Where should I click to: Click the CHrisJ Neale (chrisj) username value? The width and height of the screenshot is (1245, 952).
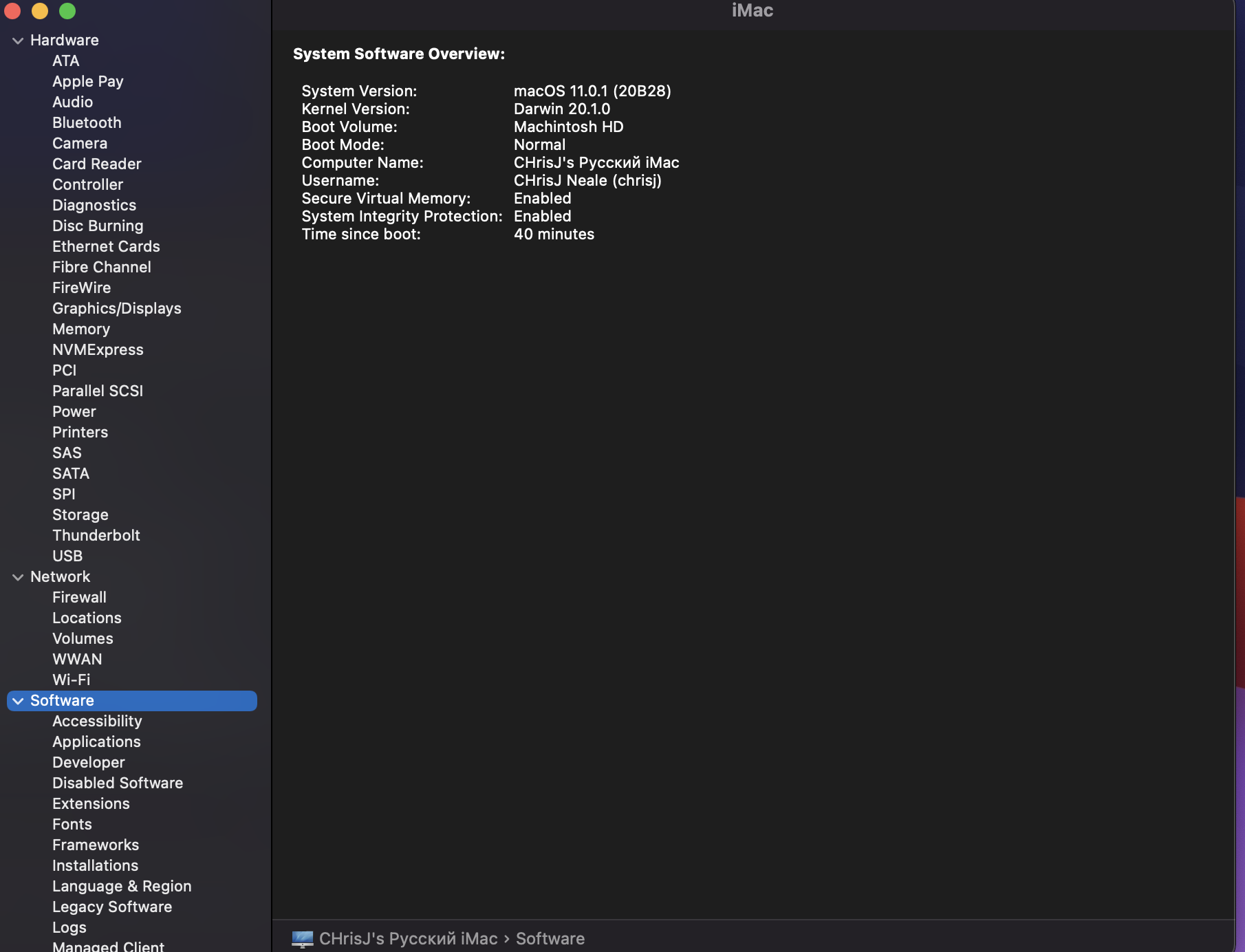click(587, 181)
